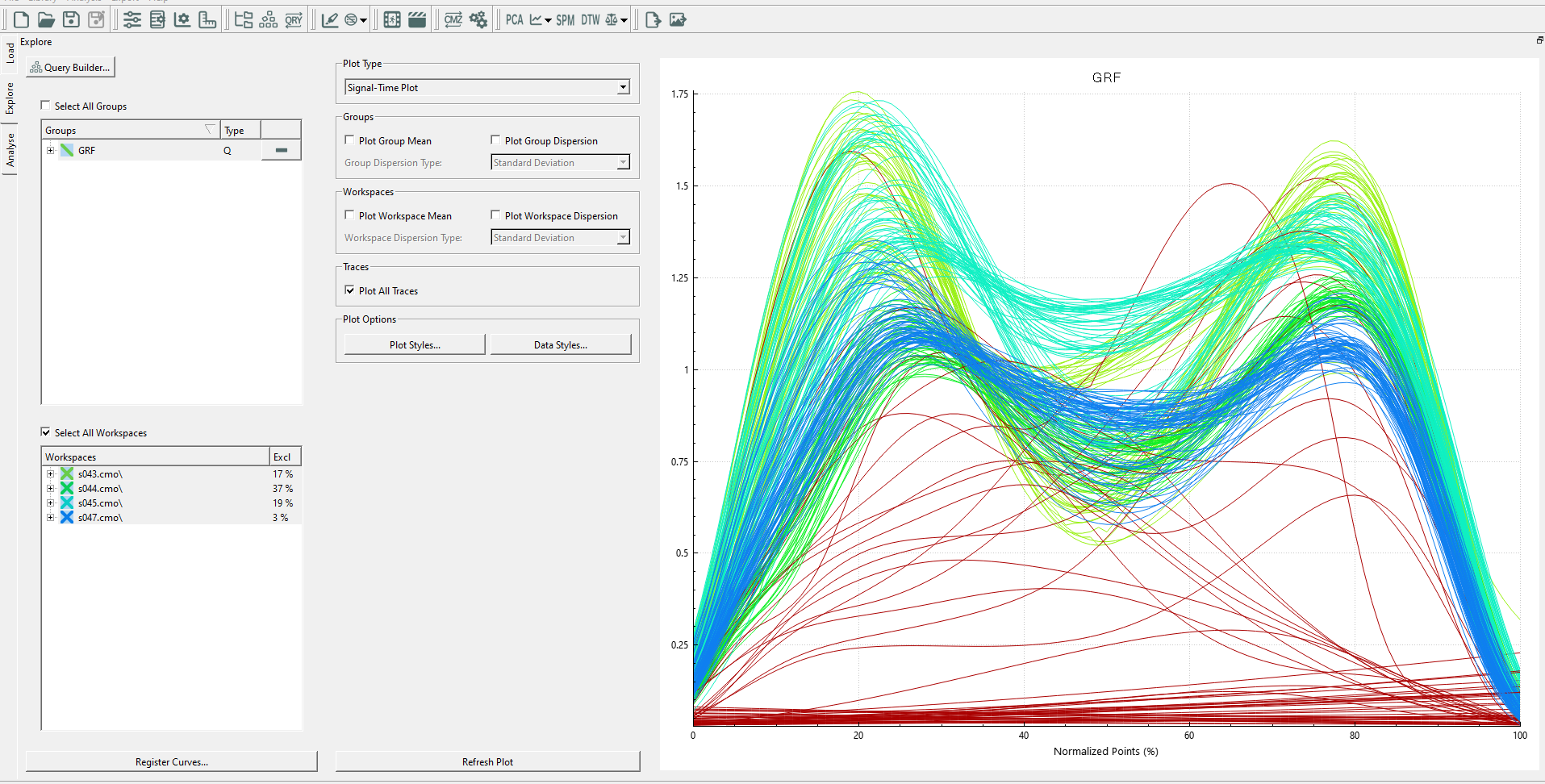The image size is (1545, 784).
Task: Open Data Styles dialog
Action: click(561, 344)
